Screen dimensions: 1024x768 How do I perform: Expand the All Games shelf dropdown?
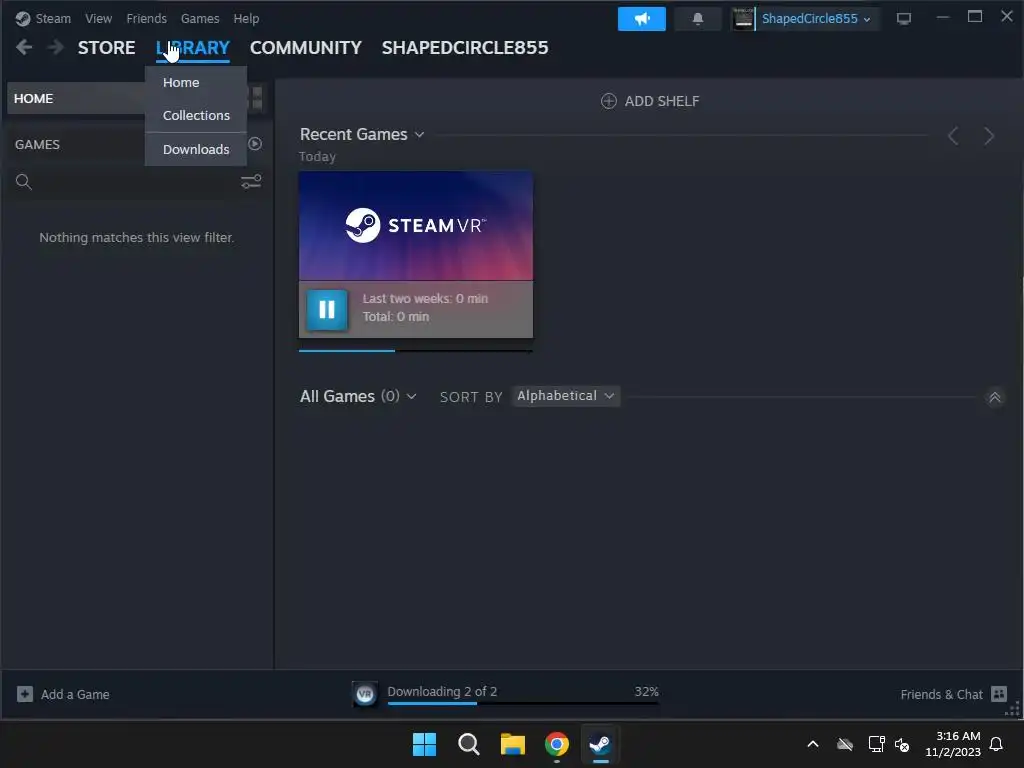(x=411, y=396)
